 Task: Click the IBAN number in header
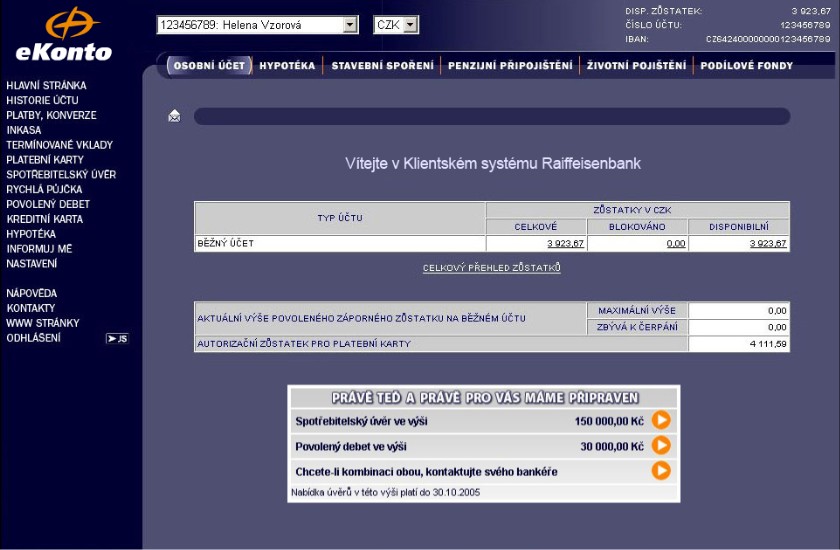coord(768,39)
